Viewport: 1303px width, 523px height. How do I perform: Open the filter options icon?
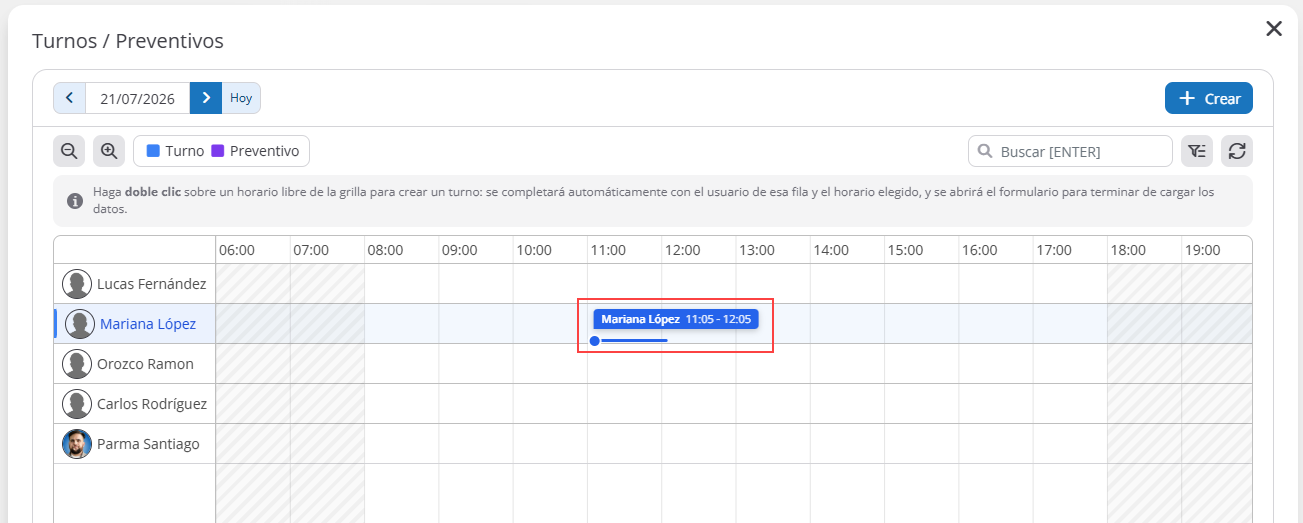[x=1197, y=151]
